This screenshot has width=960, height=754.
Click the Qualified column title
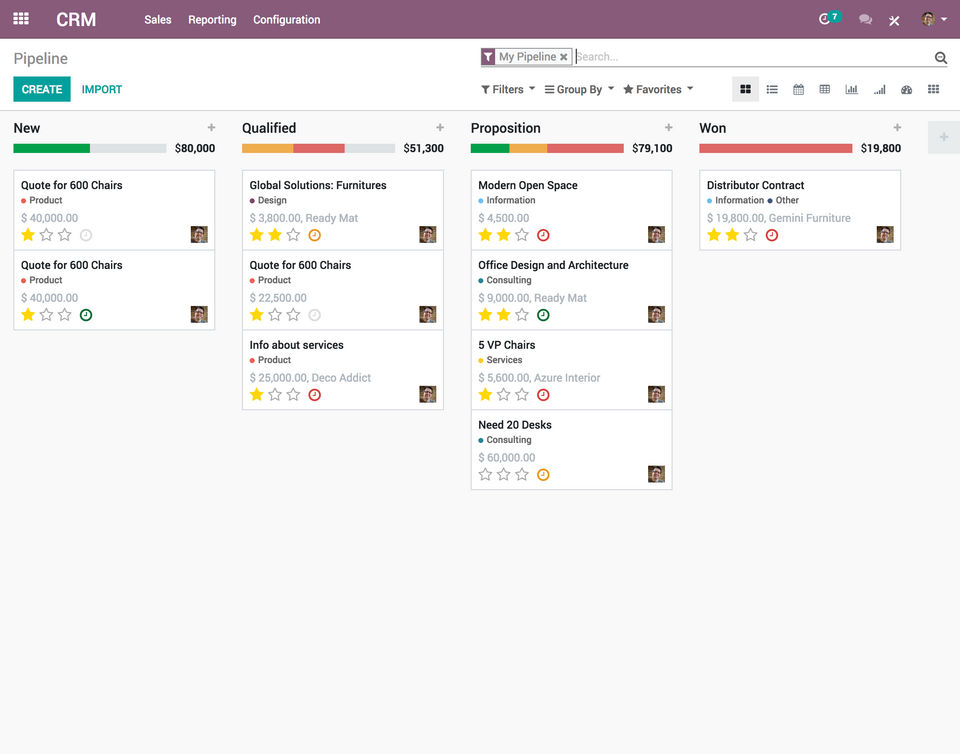pyautogui.click(x=269, y=128)
